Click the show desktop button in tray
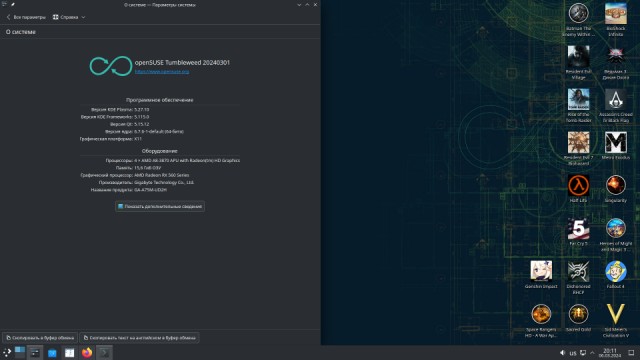Viewport: 640px width, 360px height. (x=631, y=353)
